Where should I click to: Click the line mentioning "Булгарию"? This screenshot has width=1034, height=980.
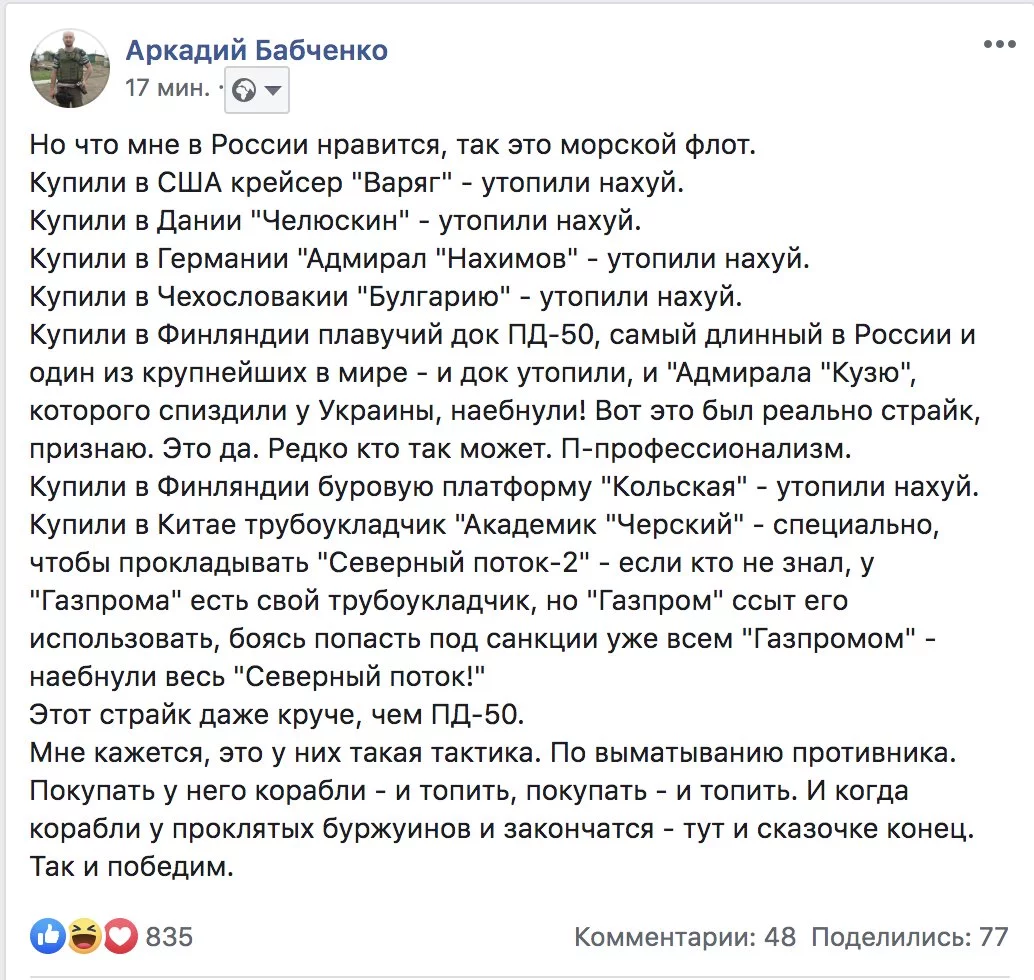point(386,297)
